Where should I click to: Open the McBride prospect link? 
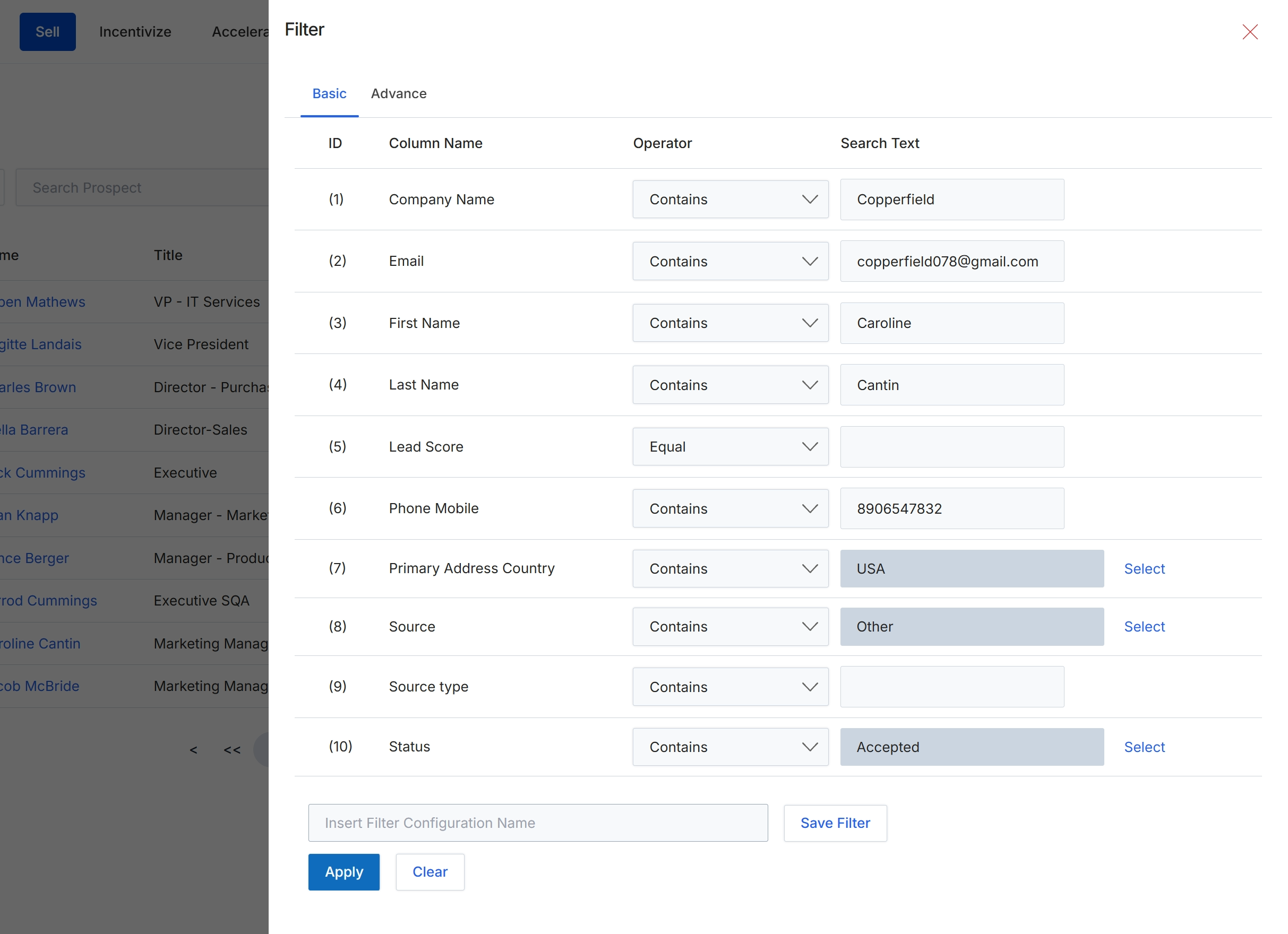[40, 687]
